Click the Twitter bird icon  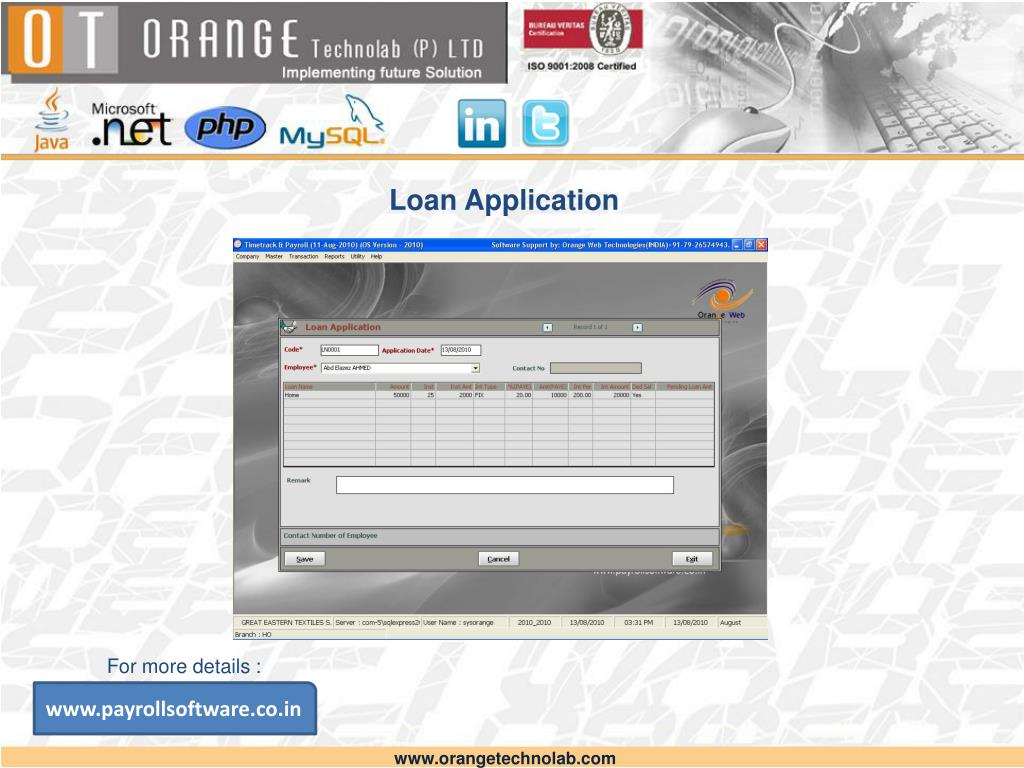[545, 123]
